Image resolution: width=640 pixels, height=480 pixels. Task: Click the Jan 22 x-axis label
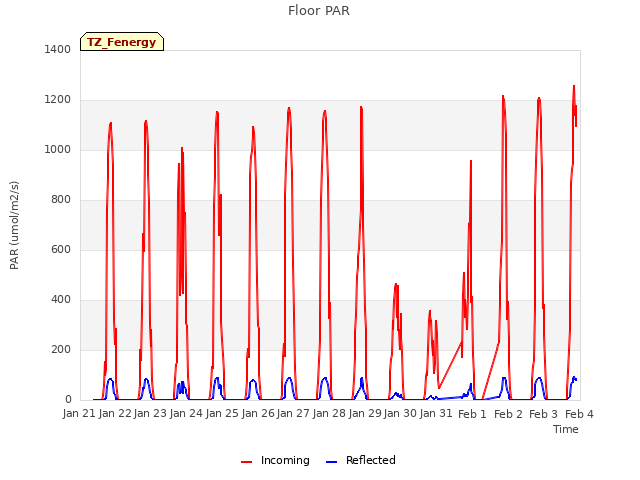[x=115, y=414]
